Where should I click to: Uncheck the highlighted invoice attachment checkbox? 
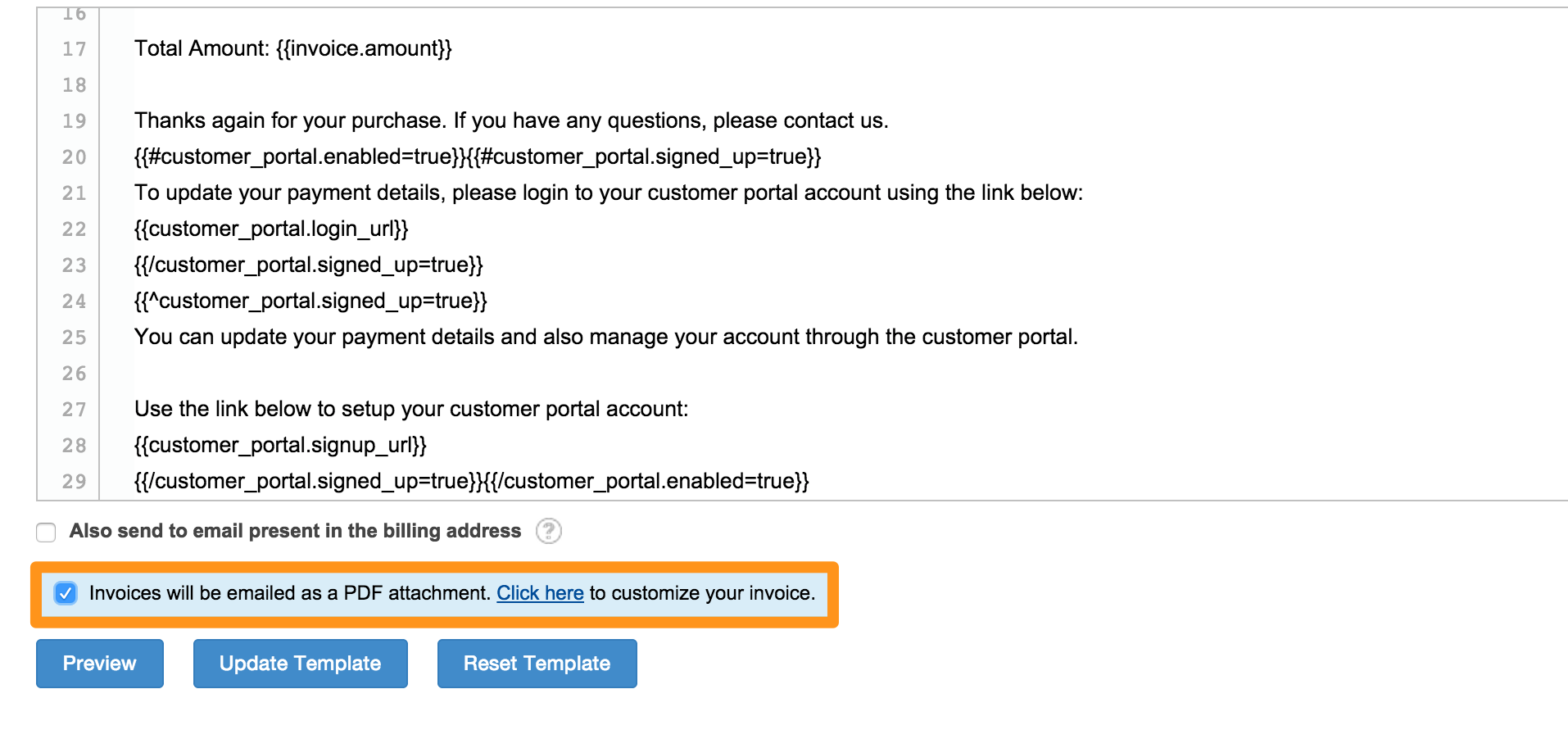[x=66, y=593]
